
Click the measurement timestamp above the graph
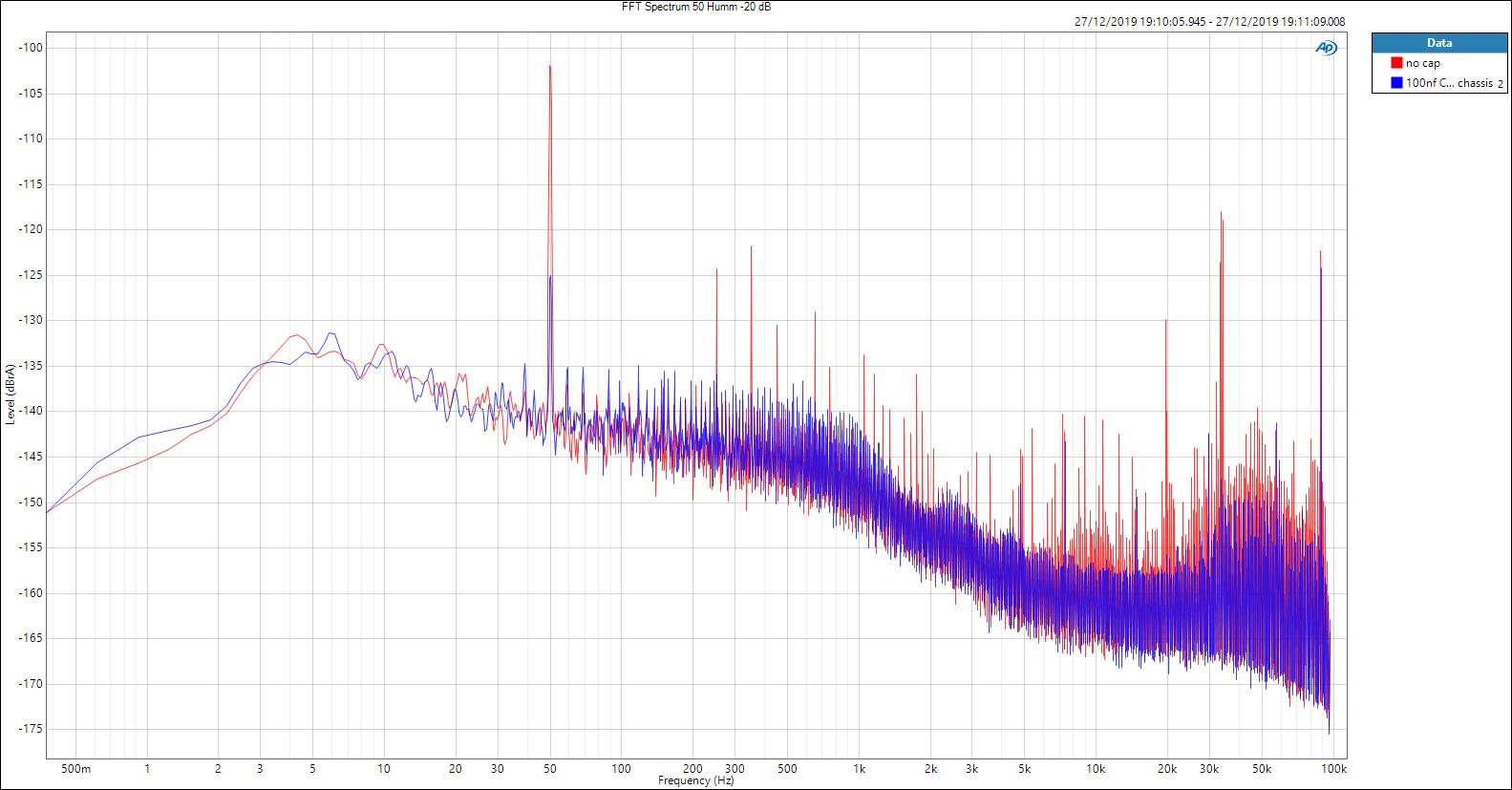point(1209,21)
